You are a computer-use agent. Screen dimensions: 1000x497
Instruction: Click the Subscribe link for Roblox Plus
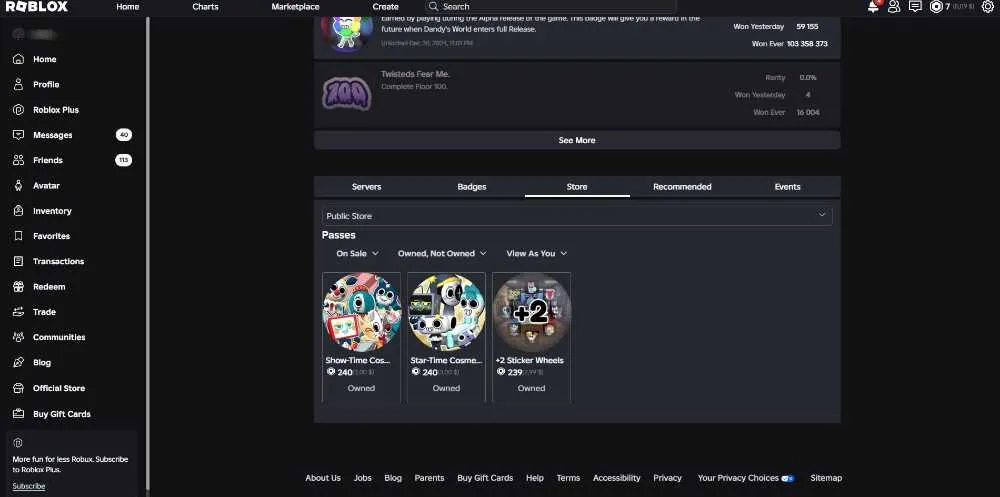pyautogui.click(x=29, y=486)
